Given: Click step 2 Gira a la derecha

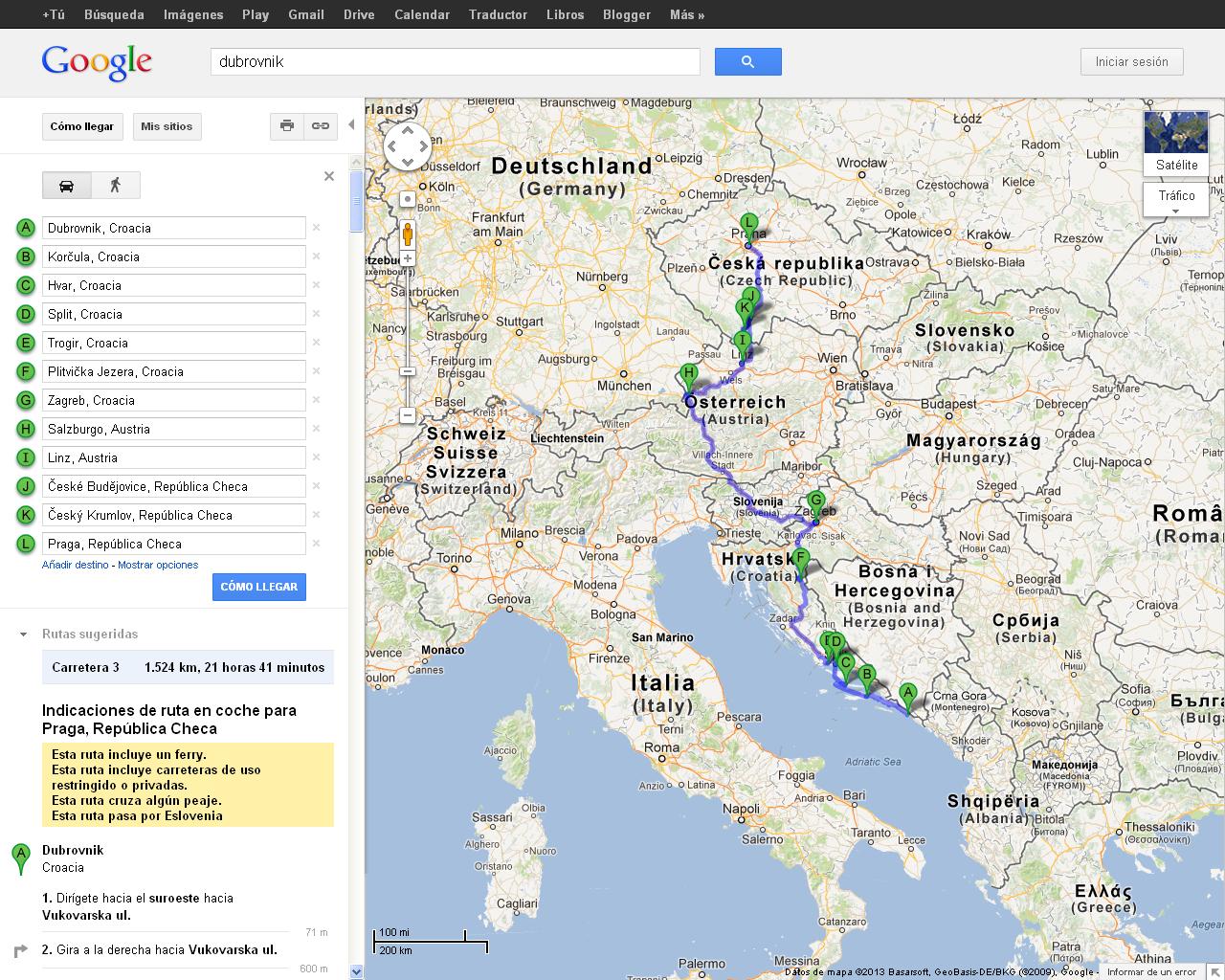Looking at the screenshot, I should pos(160,949).
